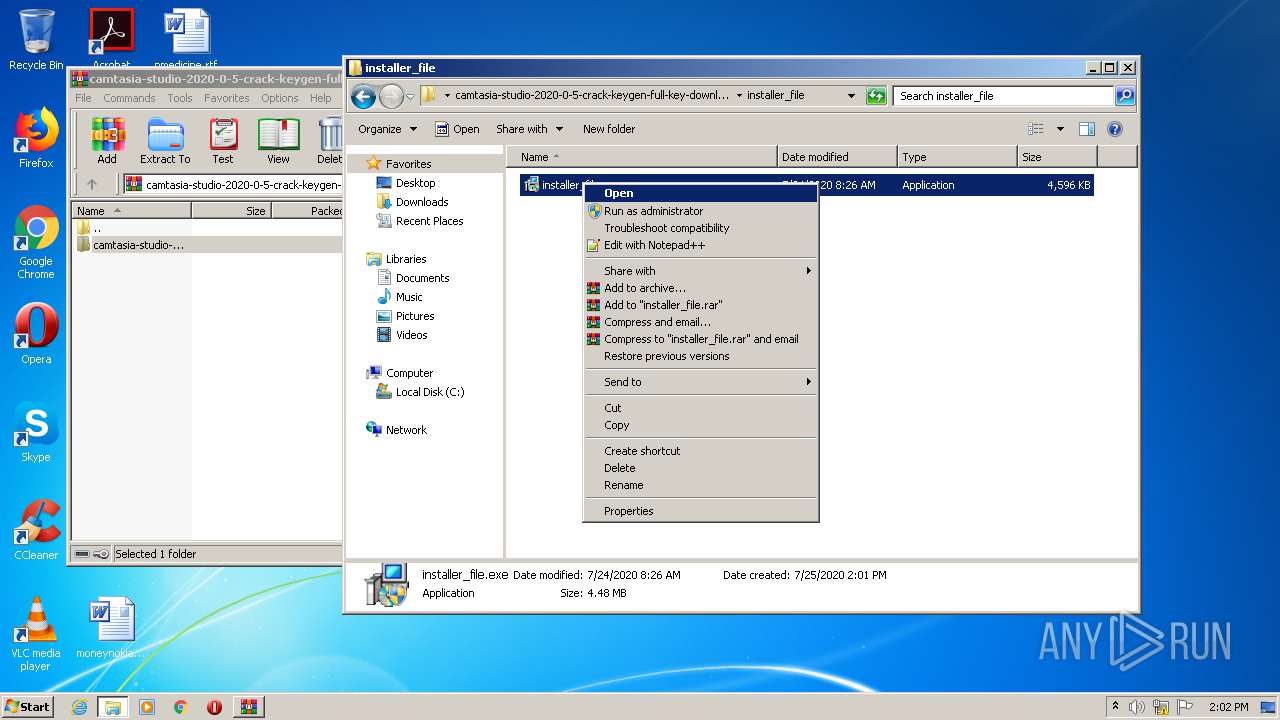Click WinRAR Extract To toolbar icon

[165, 141]
